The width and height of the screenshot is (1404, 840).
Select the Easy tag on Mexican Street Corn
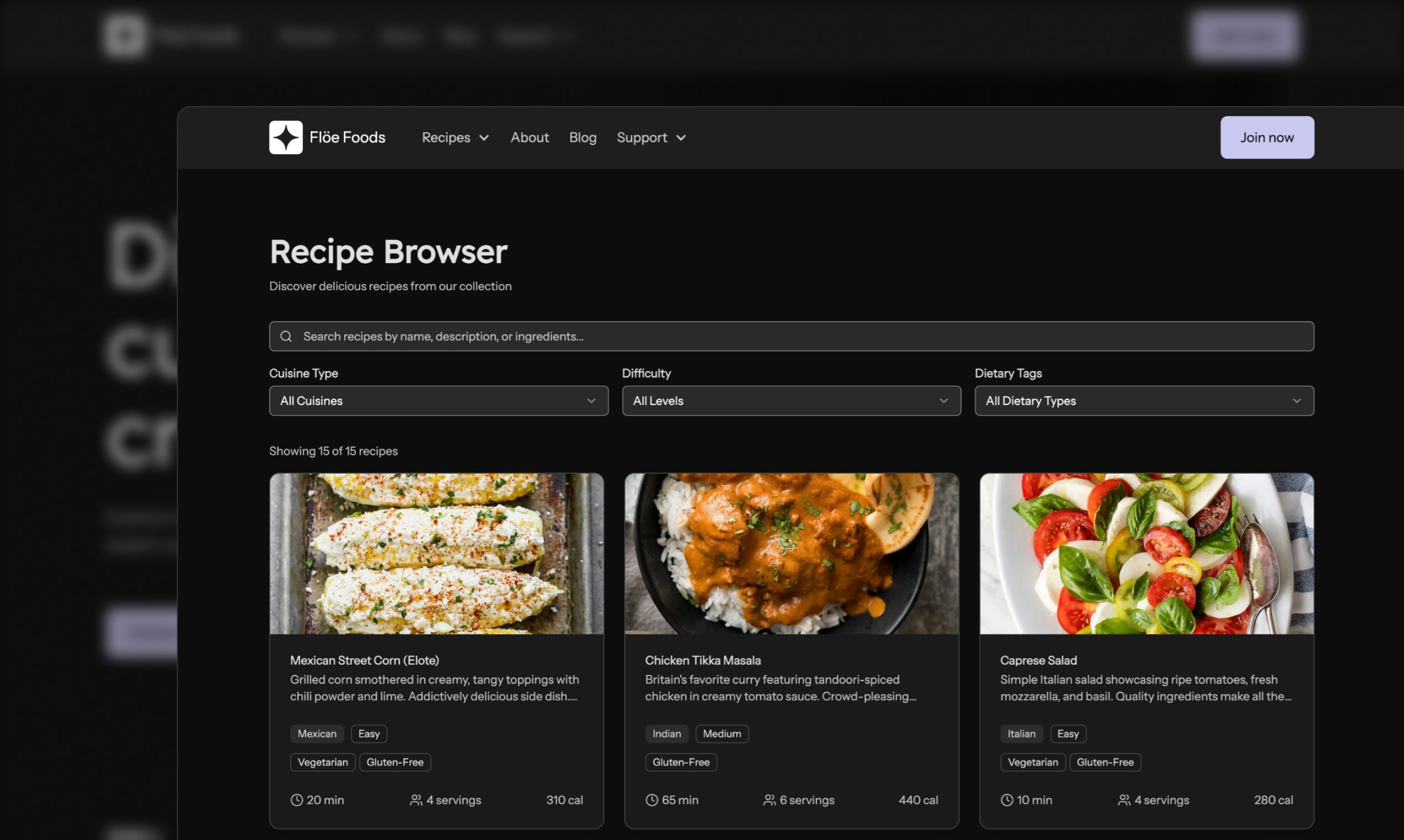(369, 733)
